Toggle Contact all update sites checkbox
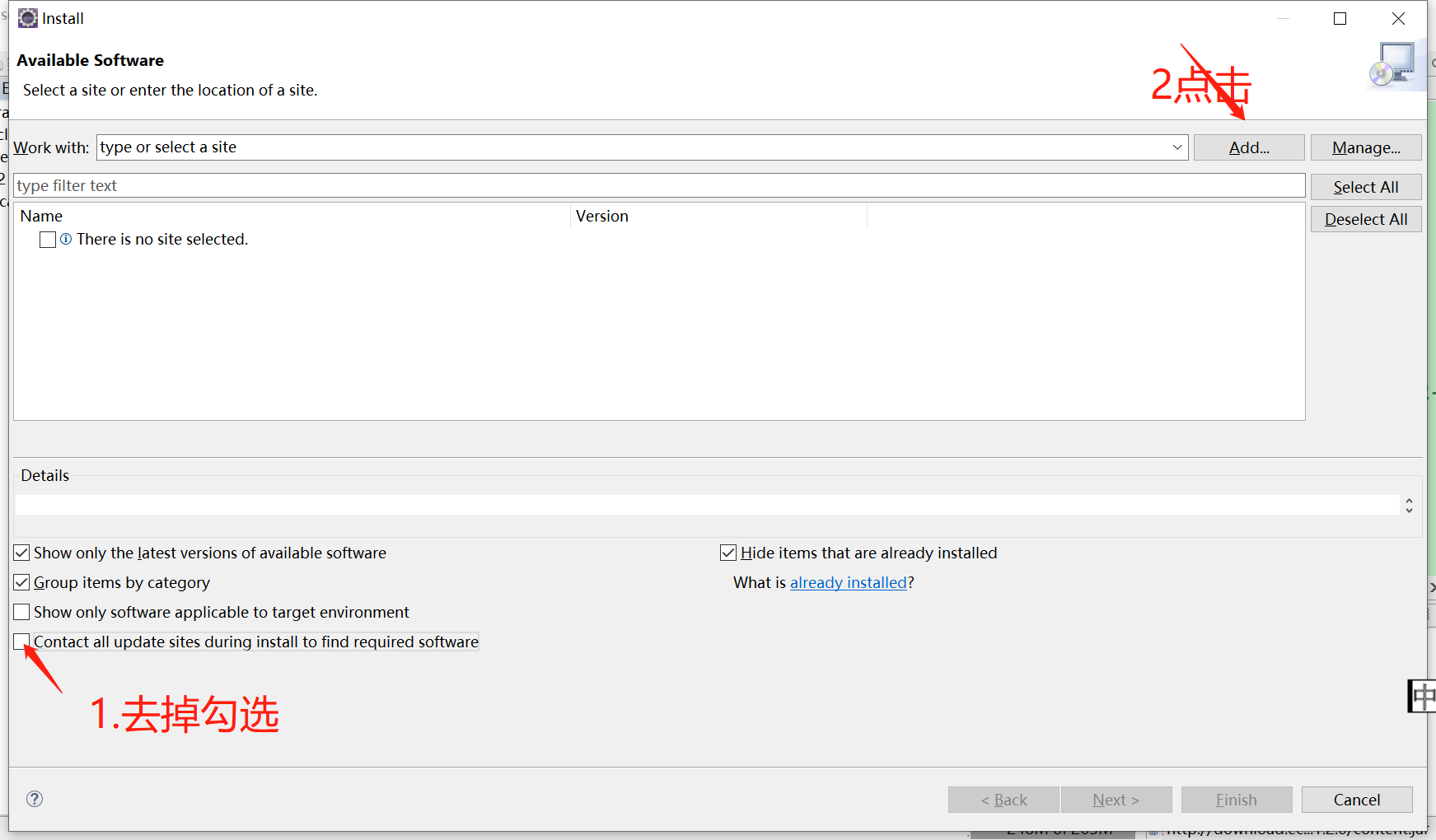 (x=21, y=642)
